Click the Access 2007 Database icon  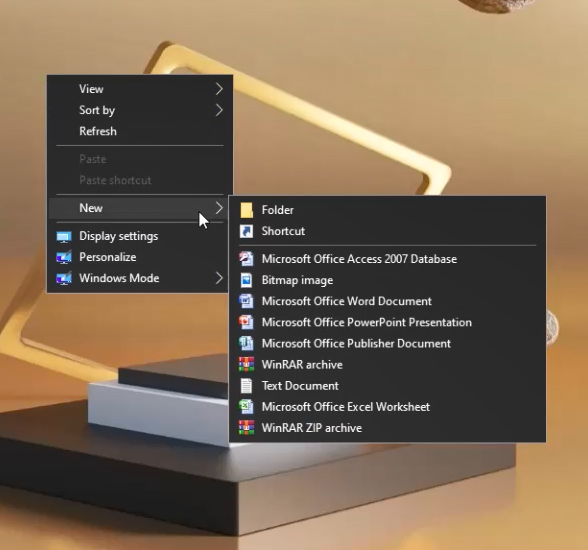click(246, 259)
